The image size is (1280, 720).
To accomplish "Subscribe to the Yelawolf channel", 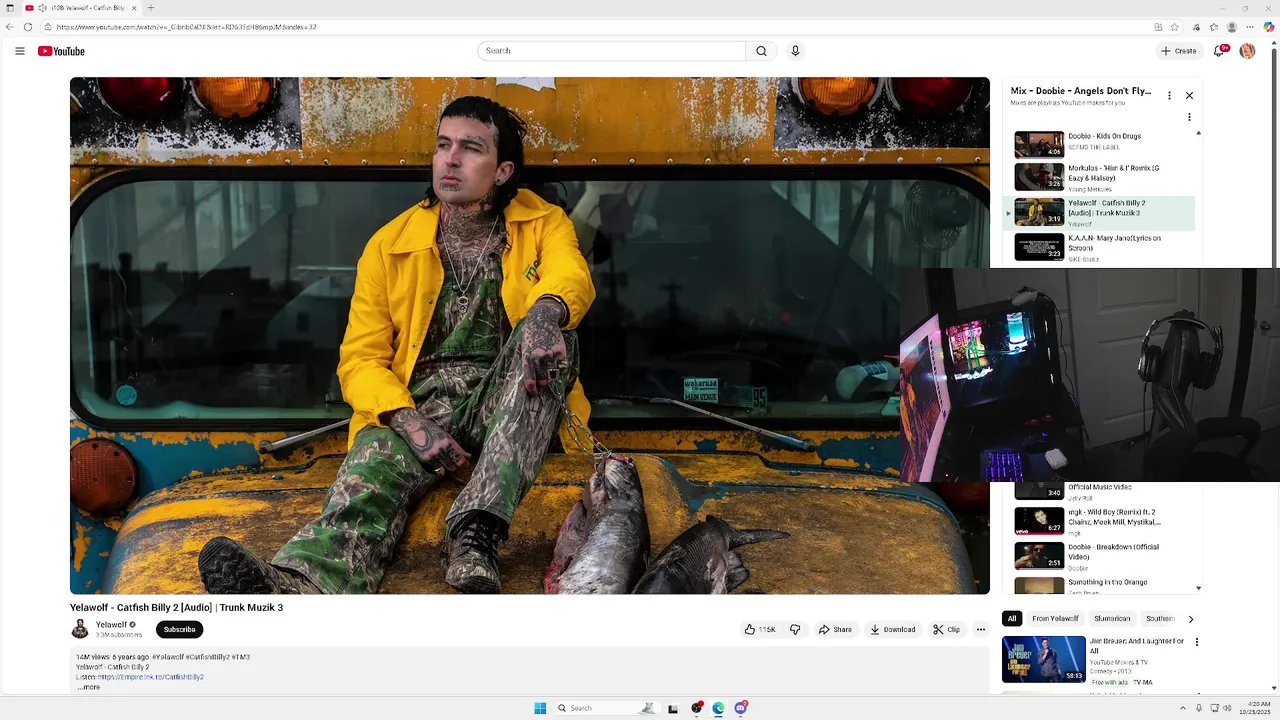I will click(x=179, y=629).
